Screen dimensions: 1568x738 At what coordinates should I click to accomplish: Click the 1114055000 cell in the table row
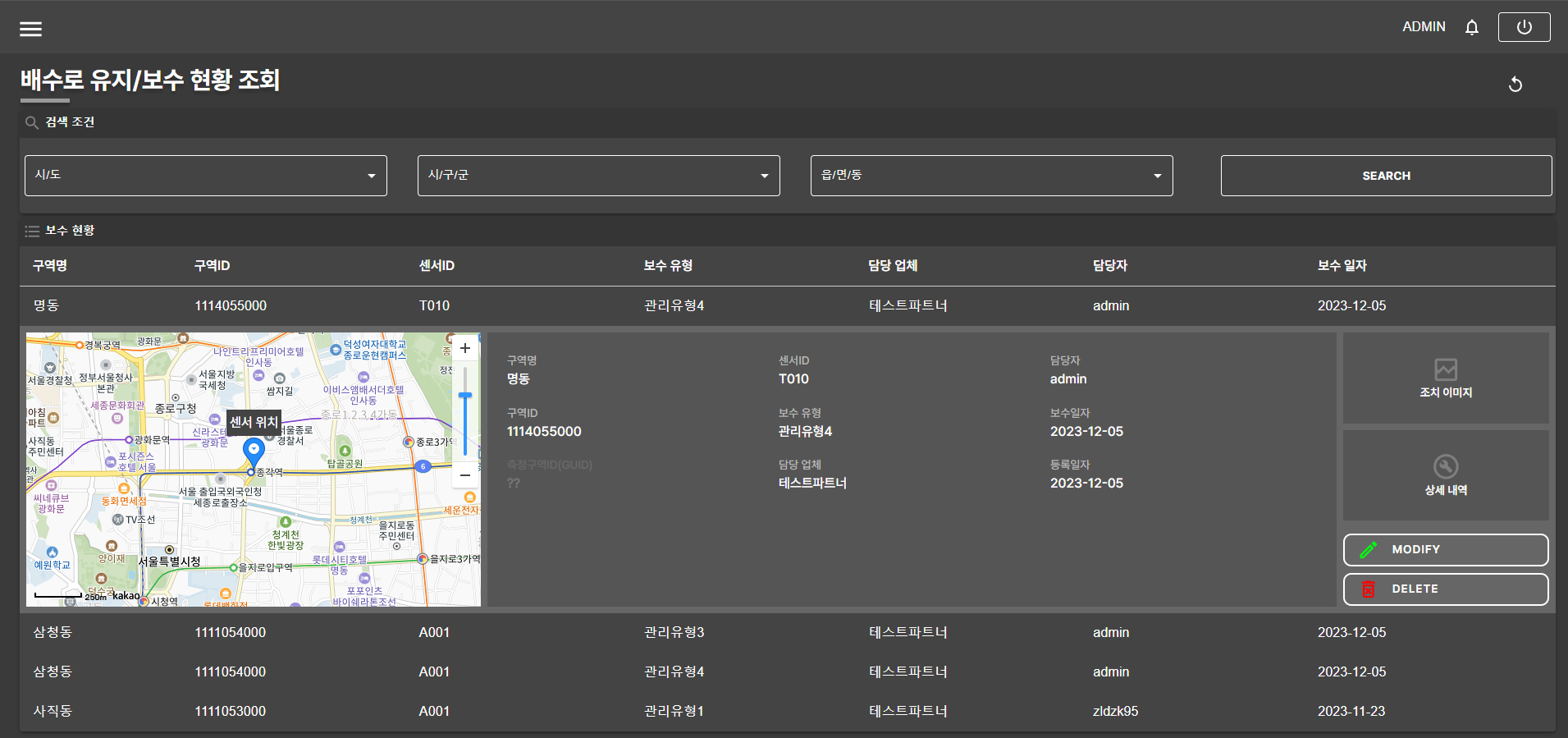(231, 305)
